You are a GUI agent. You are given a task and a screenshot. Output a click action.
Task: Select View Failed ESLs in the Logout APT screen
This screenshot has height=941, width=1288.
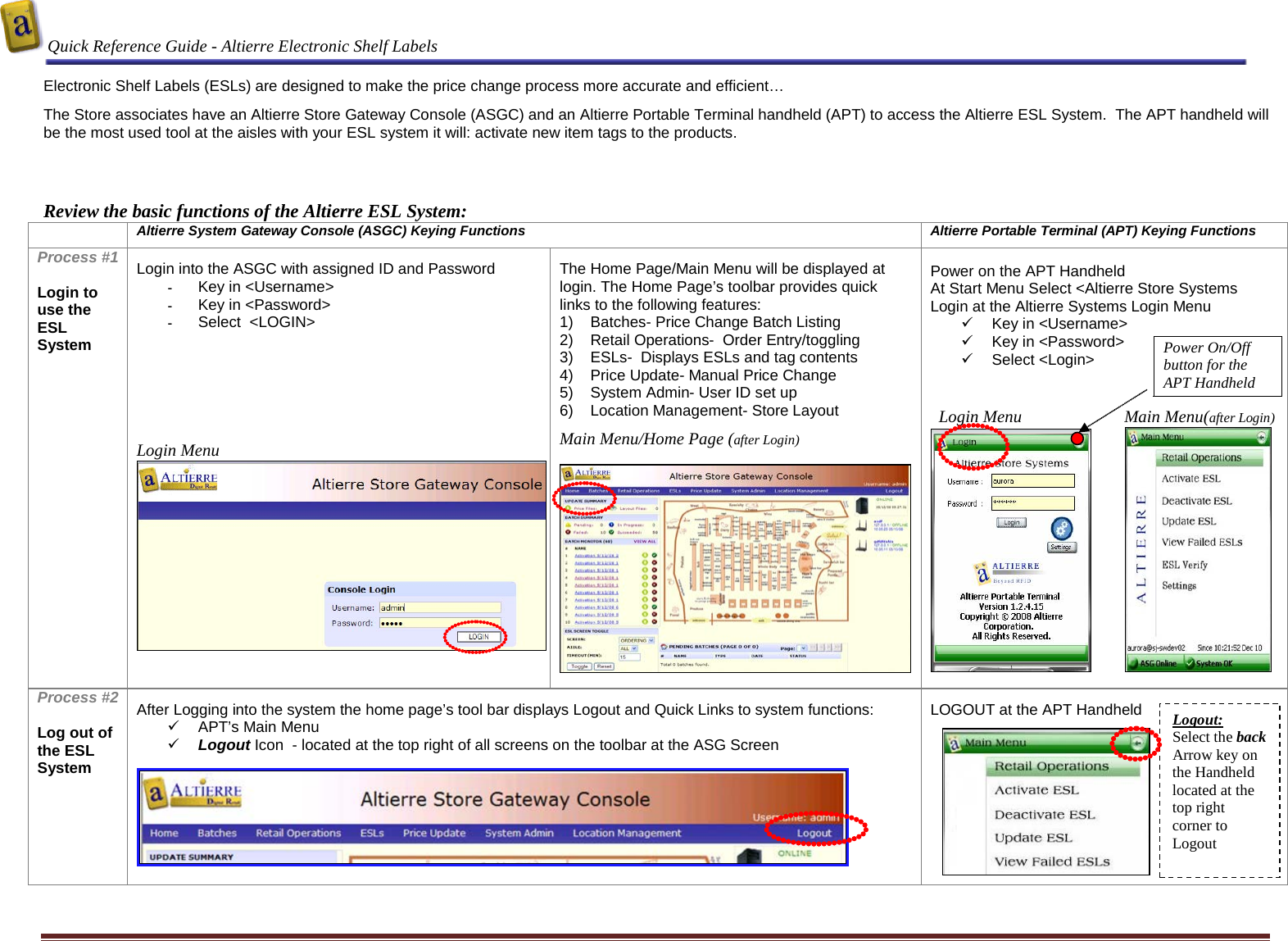pyautogui.click(x=1052, y=861)
